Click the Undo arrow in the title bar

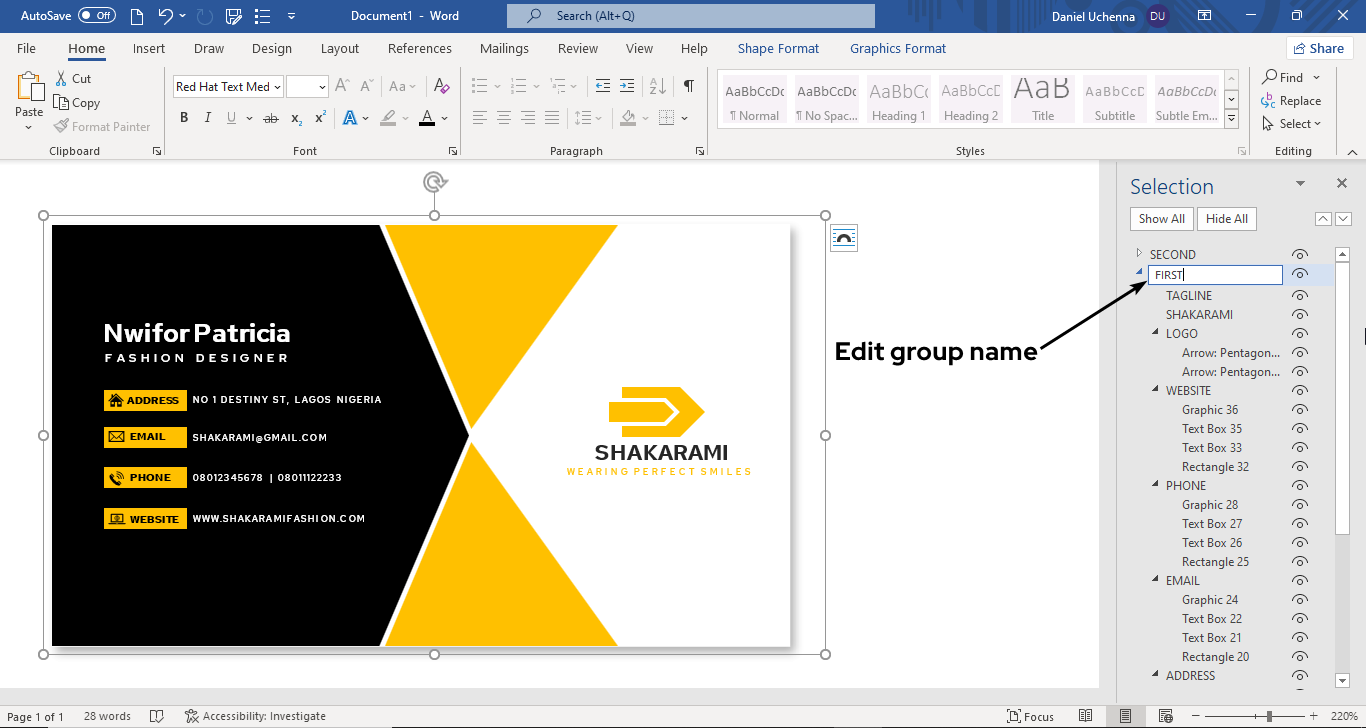166,16
